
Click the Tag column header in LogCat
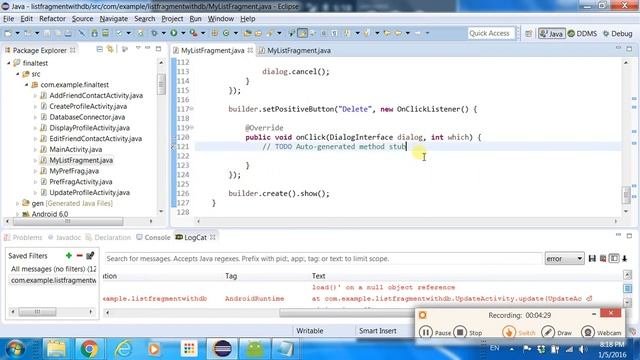pos(231,276)
